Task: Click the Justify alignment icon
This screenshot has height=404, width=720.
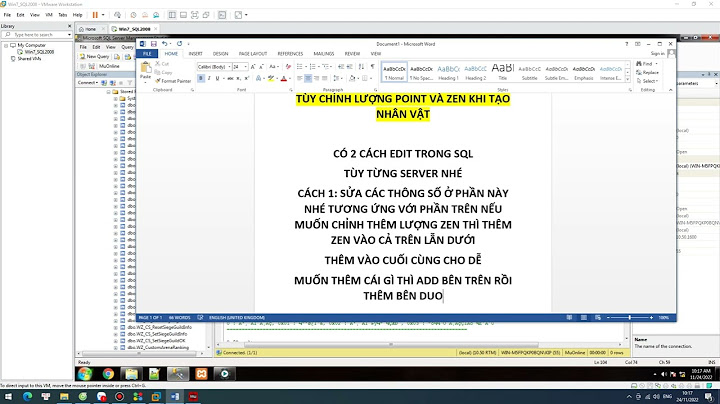Action: pos(325,79)
